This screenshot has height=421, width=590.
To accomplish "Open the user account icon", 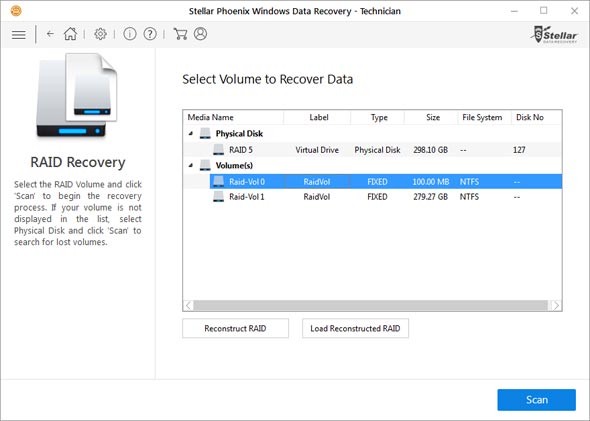I will click(200, 34).
